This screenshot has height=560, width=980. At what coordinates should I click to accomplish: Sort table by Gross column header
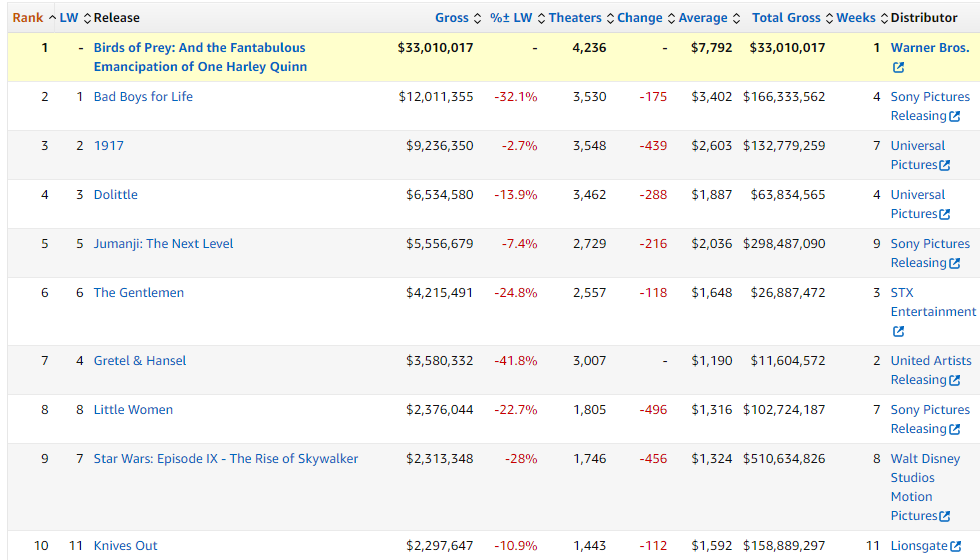click(452, 18)
